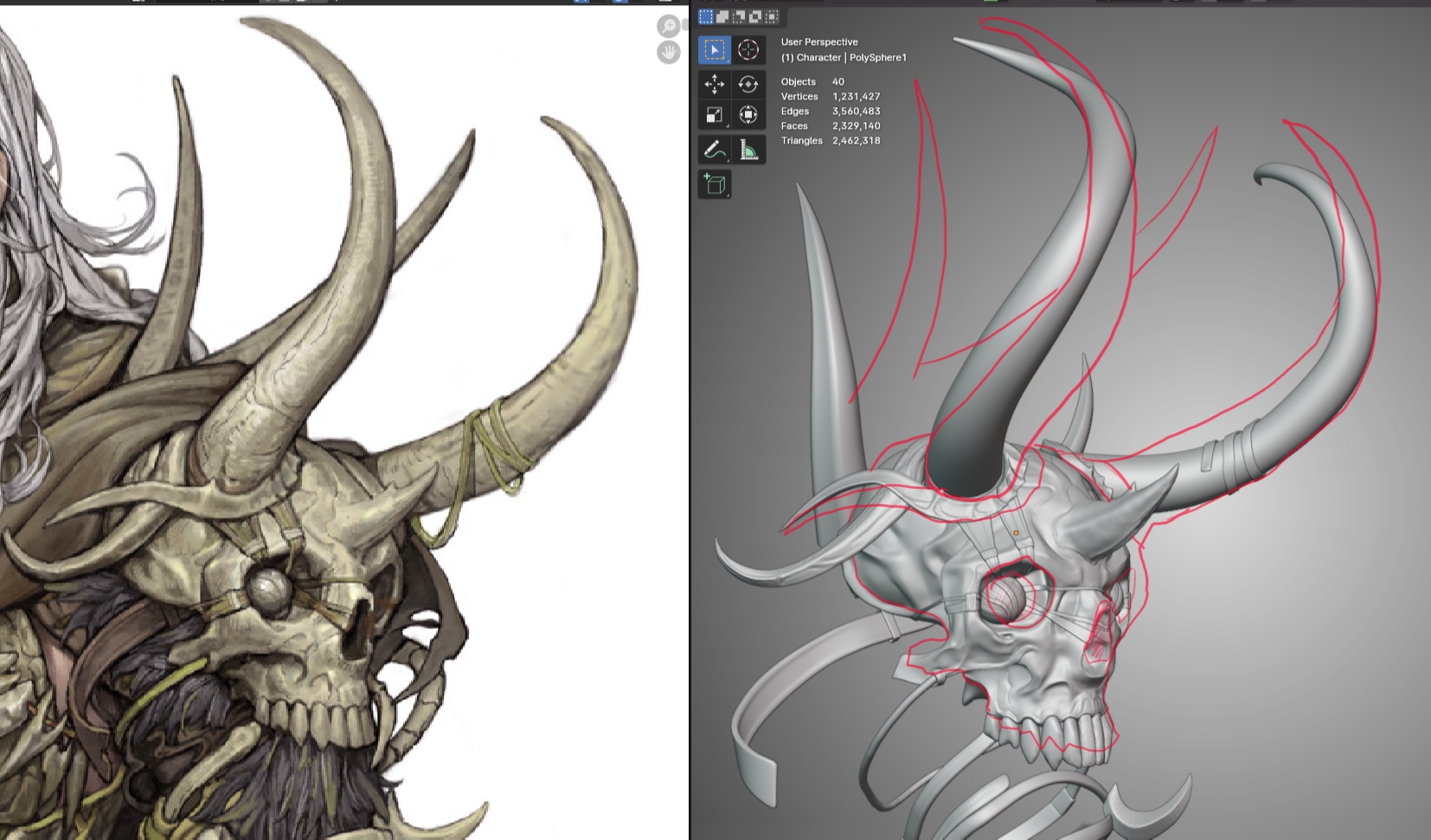Pick the Scale tool
1431x840 pixels.
tap(714, 115)
